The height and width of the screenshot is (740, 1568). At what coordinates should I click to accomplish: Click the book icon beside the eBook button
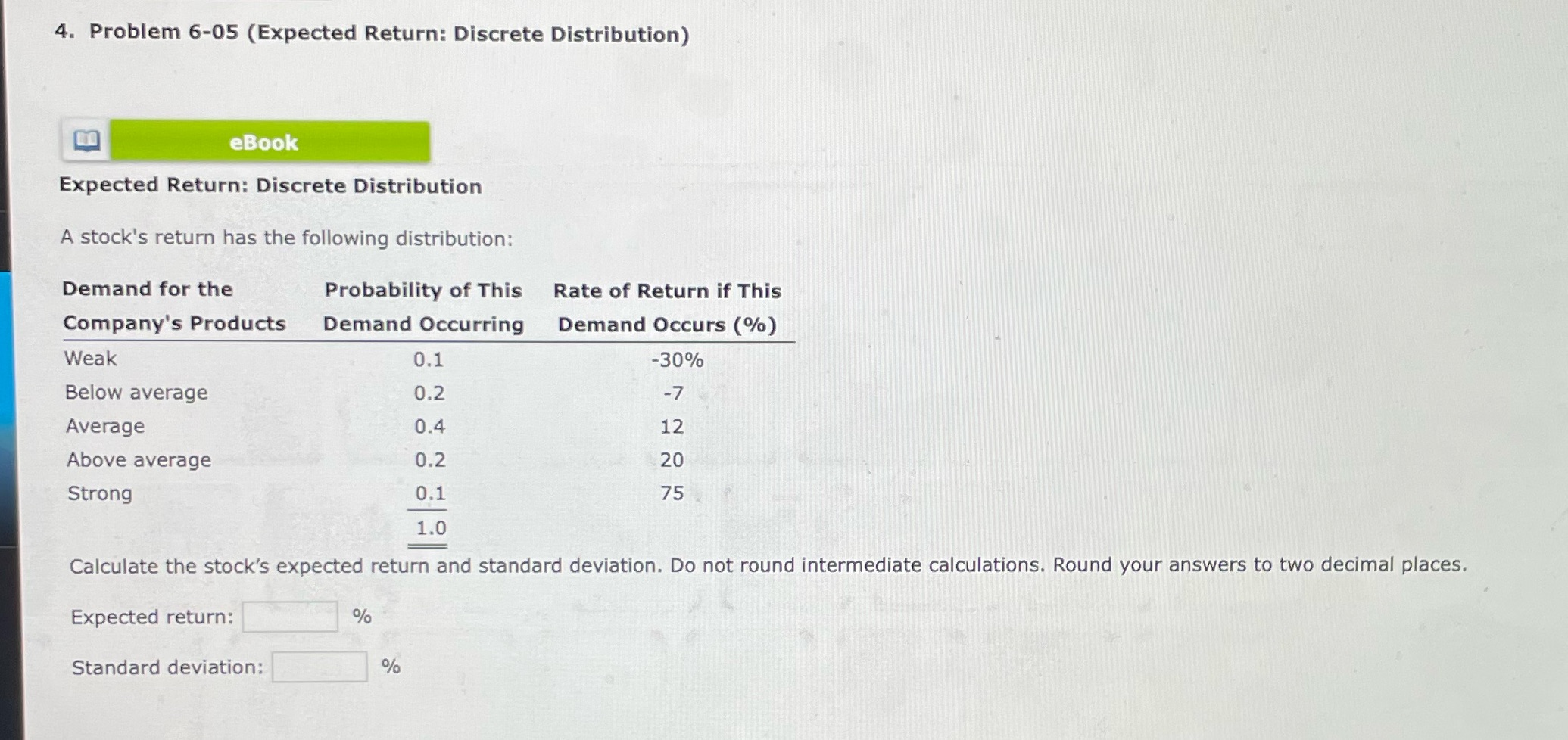(86, 141)
